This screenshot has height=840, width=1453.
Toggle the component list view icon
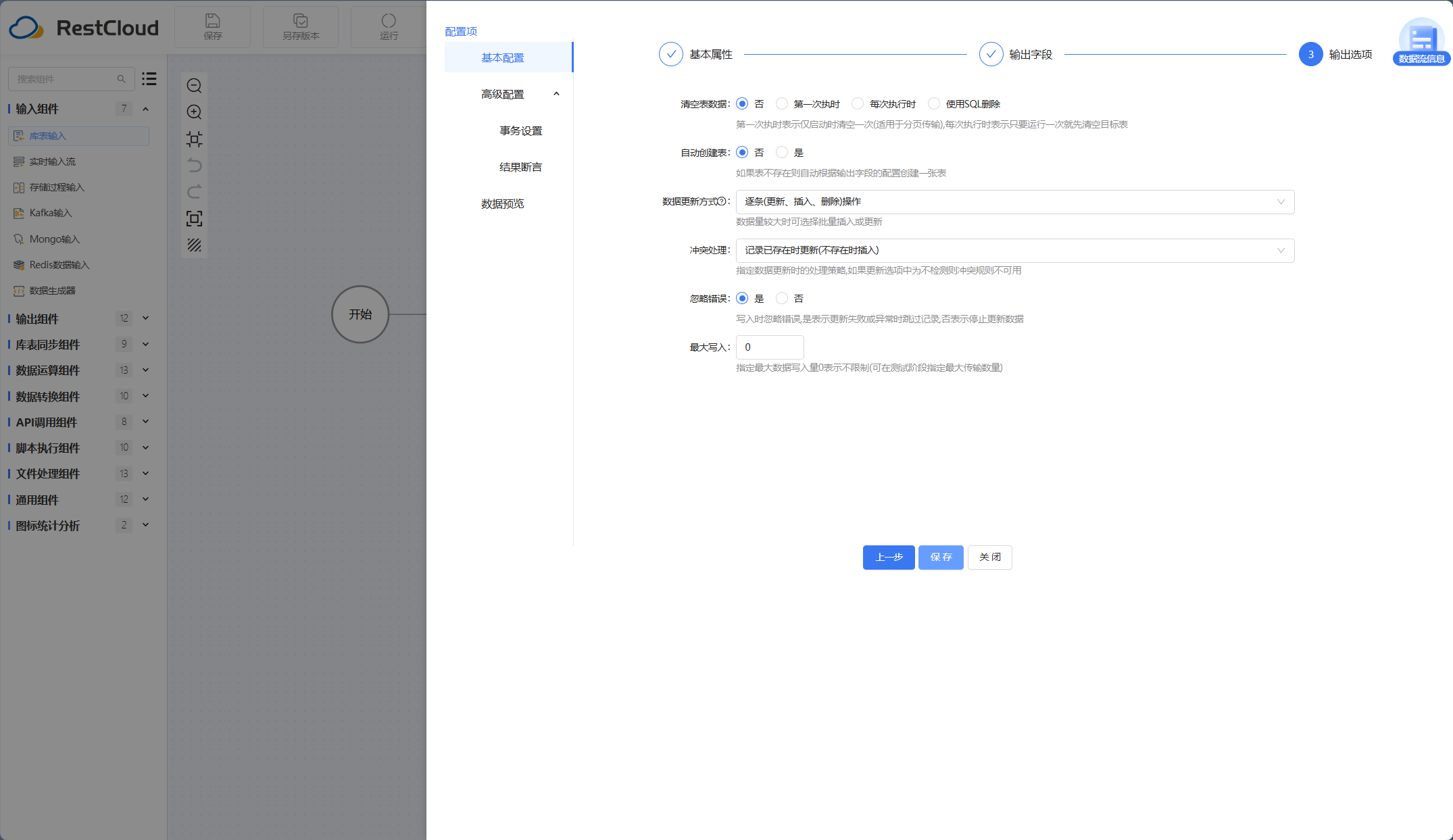149,79
